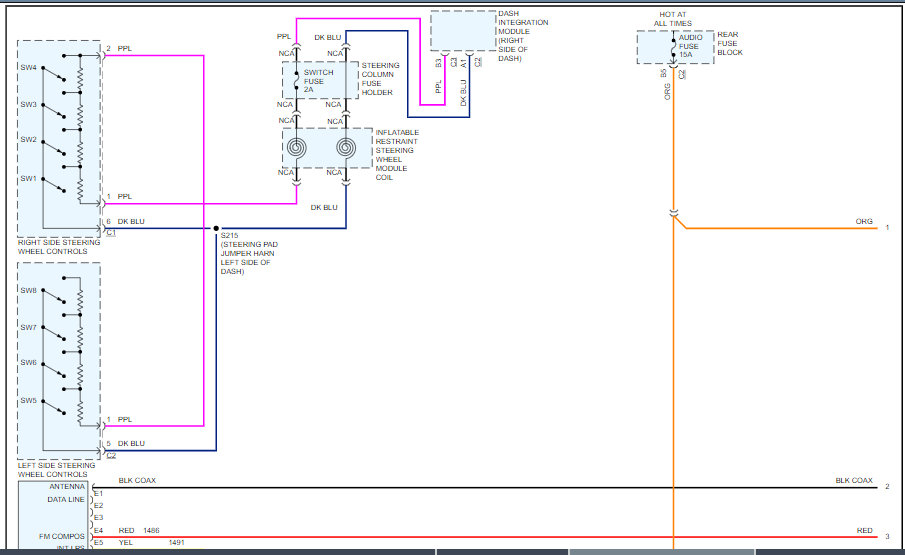This screenshot has height=555, width=905.
Task: Click the Audio Fuse 15A symbol
Action: [x=674, y=46]
